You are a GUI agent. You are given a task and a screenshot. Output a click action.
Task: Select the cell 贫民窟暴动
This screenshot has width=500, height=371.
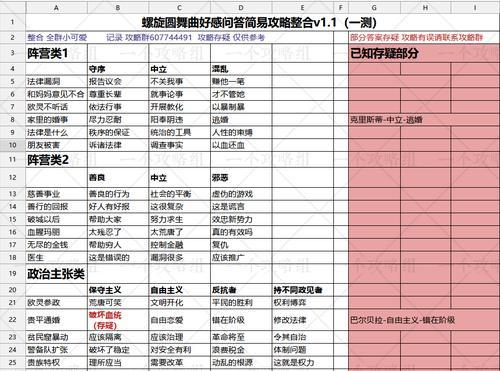click(x=56, y=337)
